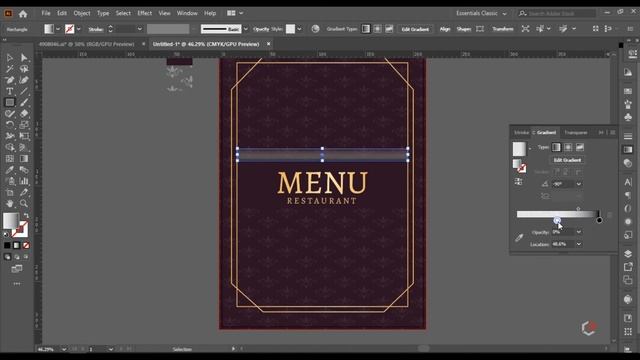
Task: Expand the fill swatch dropdown in control bar
Action: click(x=58, y=29)
